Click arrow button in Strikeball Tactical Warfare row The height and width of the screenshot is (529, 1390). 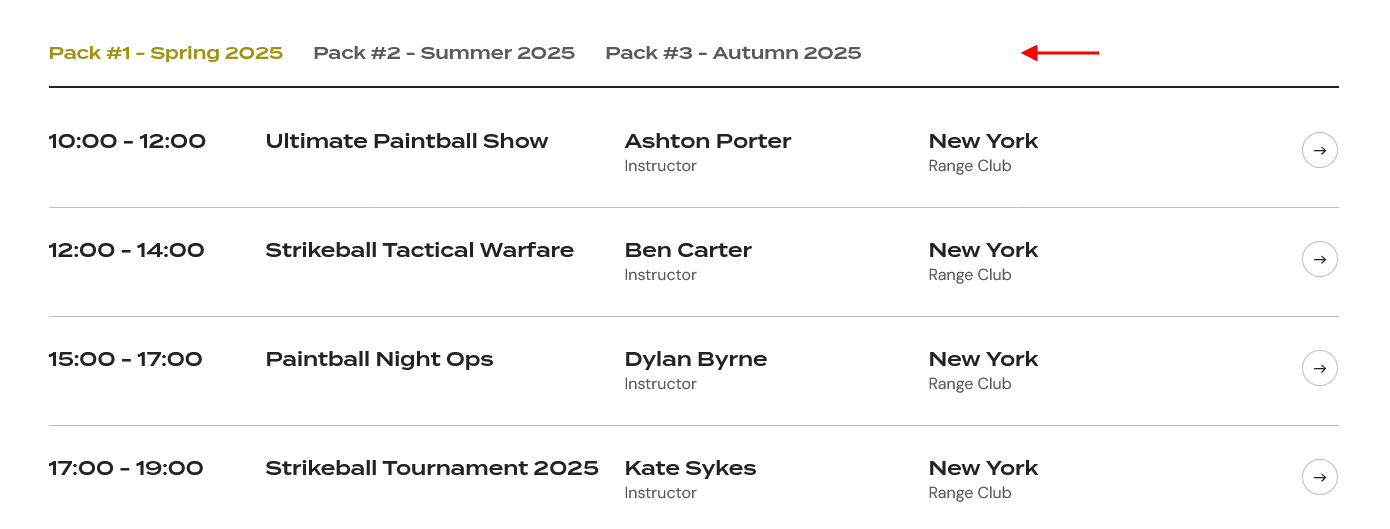point(1320,259)
